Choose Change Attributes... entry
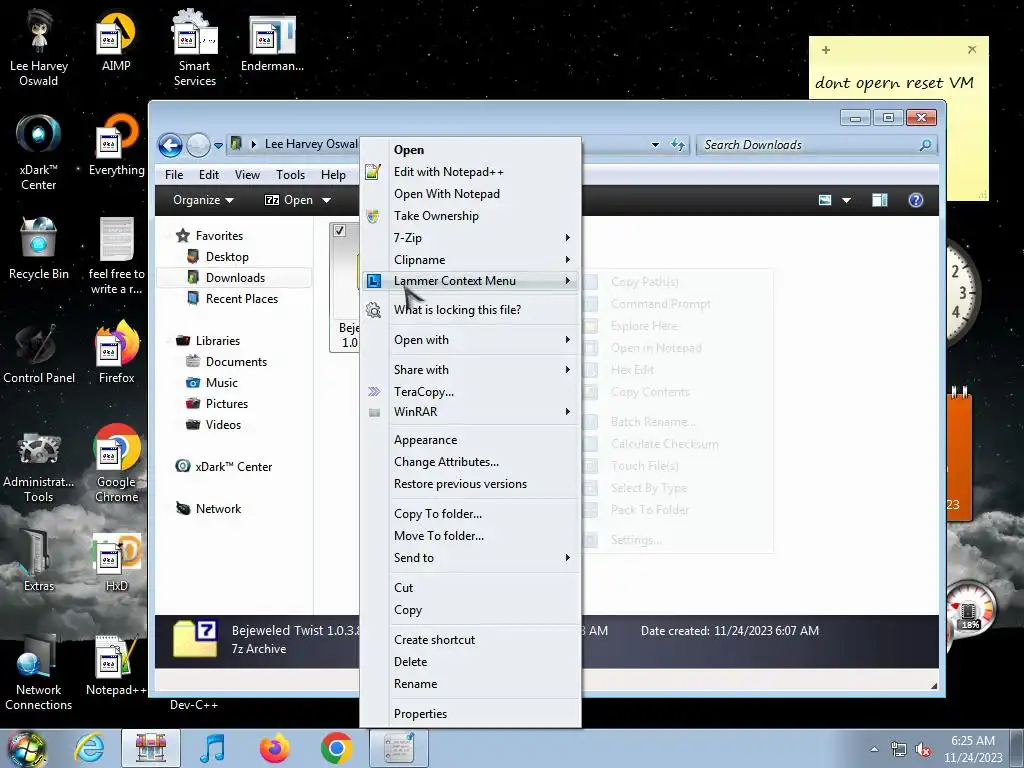Image resolution: width=1024 pixels, height=768 pixels. [x=470, y=462]
